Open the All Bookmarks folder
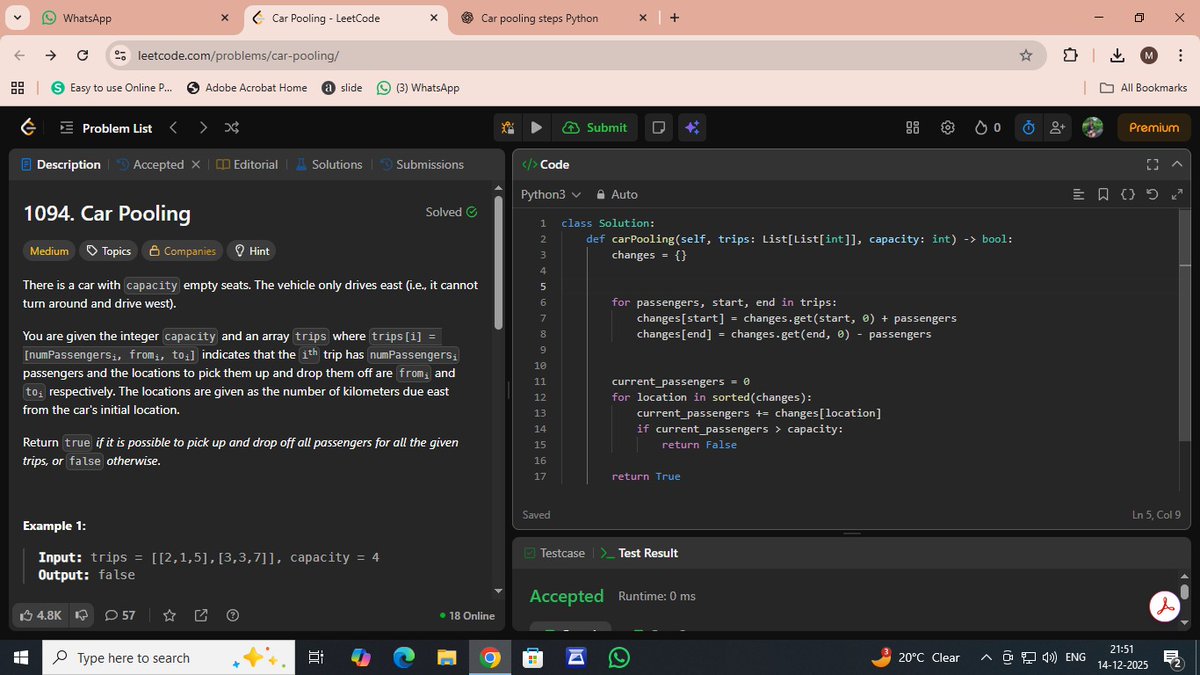 [1143, 88]
